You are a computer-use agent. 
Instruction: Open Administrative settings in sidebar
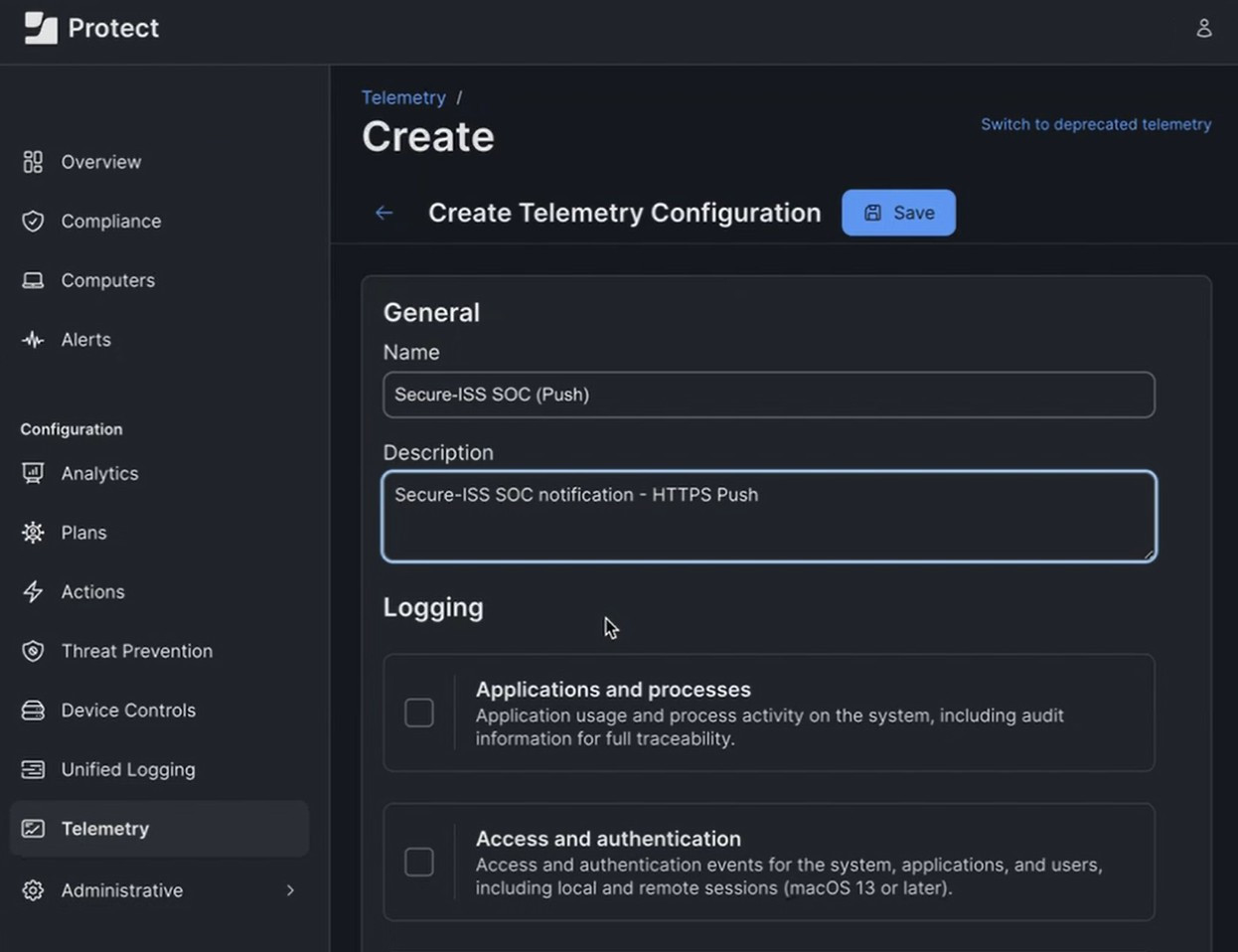159,890
